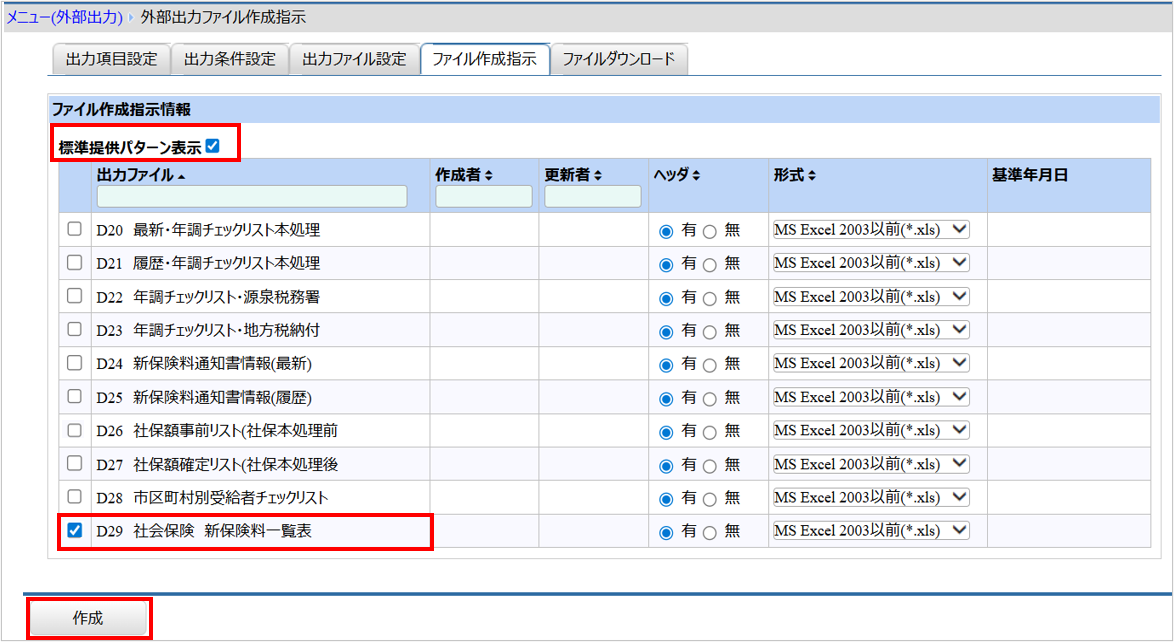Viewport: 1174px width, 642px height.
Task: Check the D27 社保額確定リスト row
Action: click(x=74, y=463)
